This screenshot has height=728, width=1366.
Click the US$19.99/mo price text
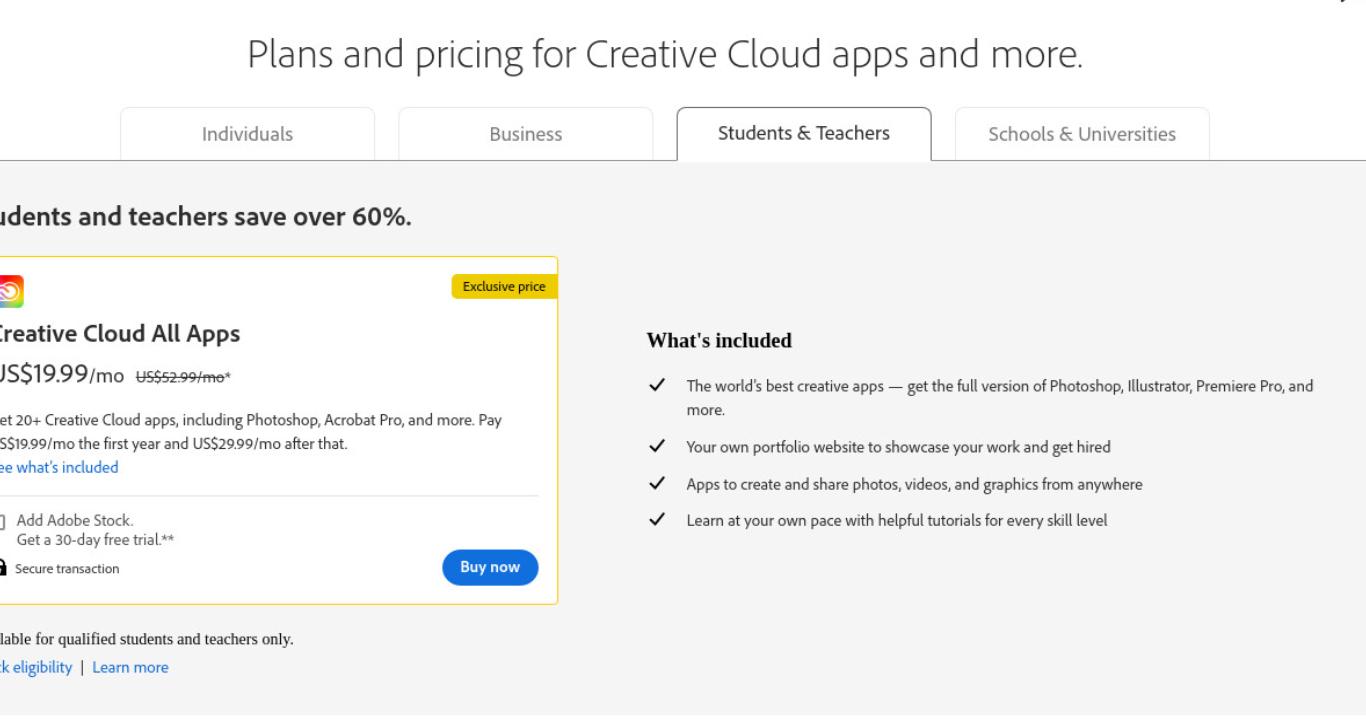click(x=62, y=375)
